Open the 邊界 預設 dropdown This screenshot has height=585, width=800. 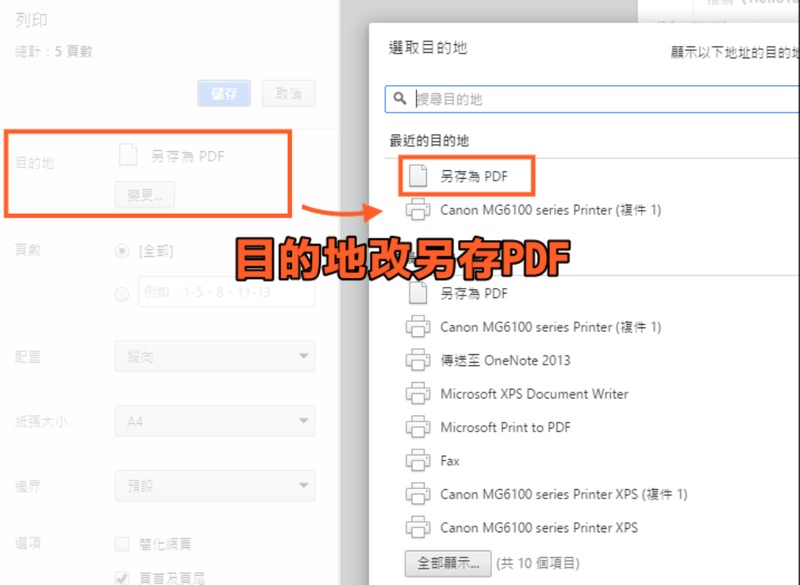215,486
